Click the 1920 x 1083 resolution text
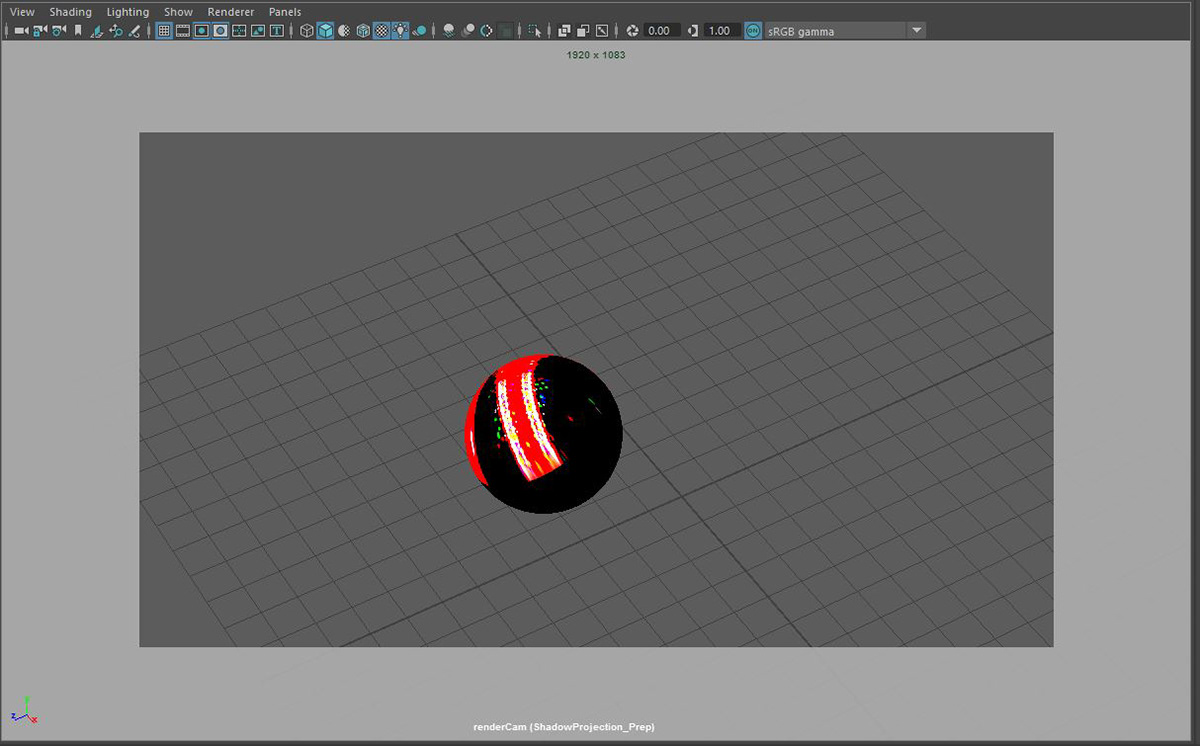1200x746 pixels. (x=596, y=55)
